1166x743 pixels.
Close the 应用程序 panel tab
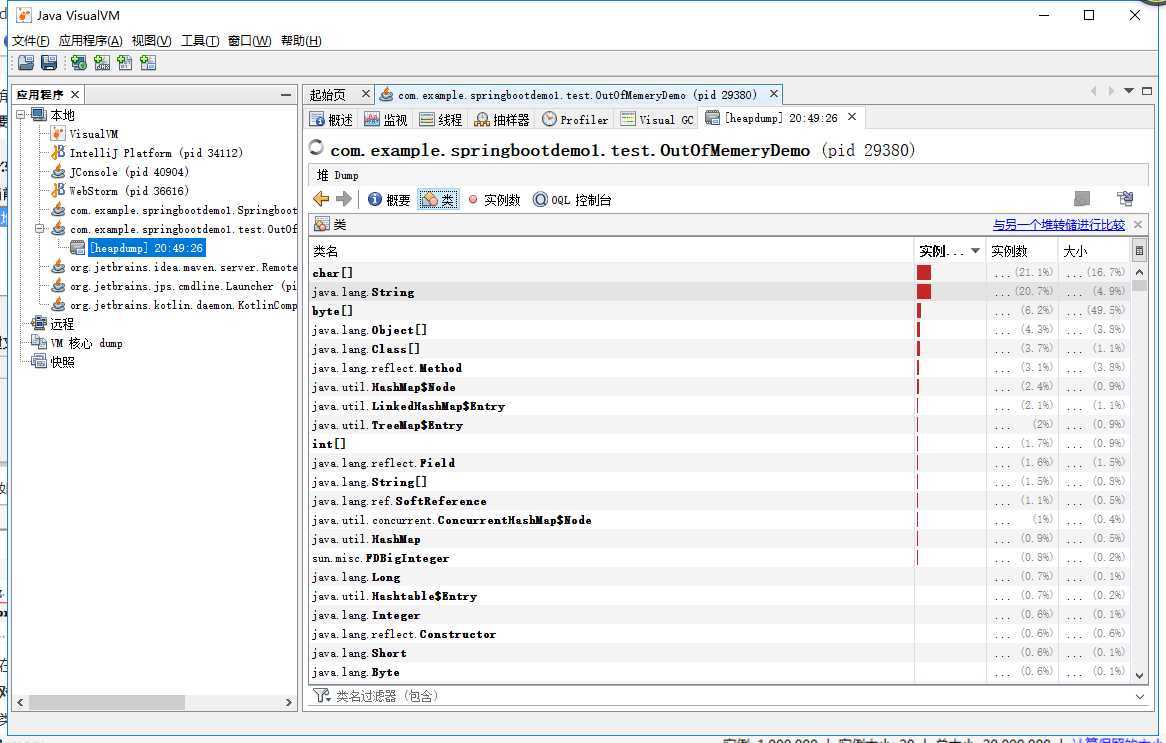point(74,94)
